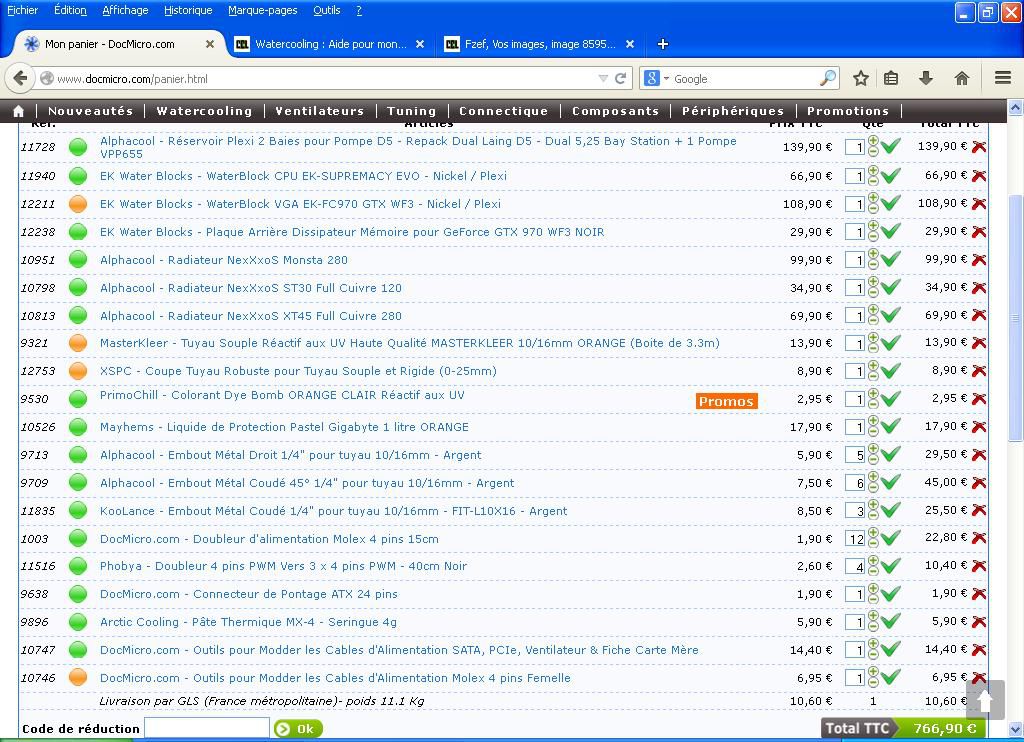Validate quantity for PrimoChill Dye Bomb row
The height and width of the screenshot is (742, 1024).
[891, 398]
